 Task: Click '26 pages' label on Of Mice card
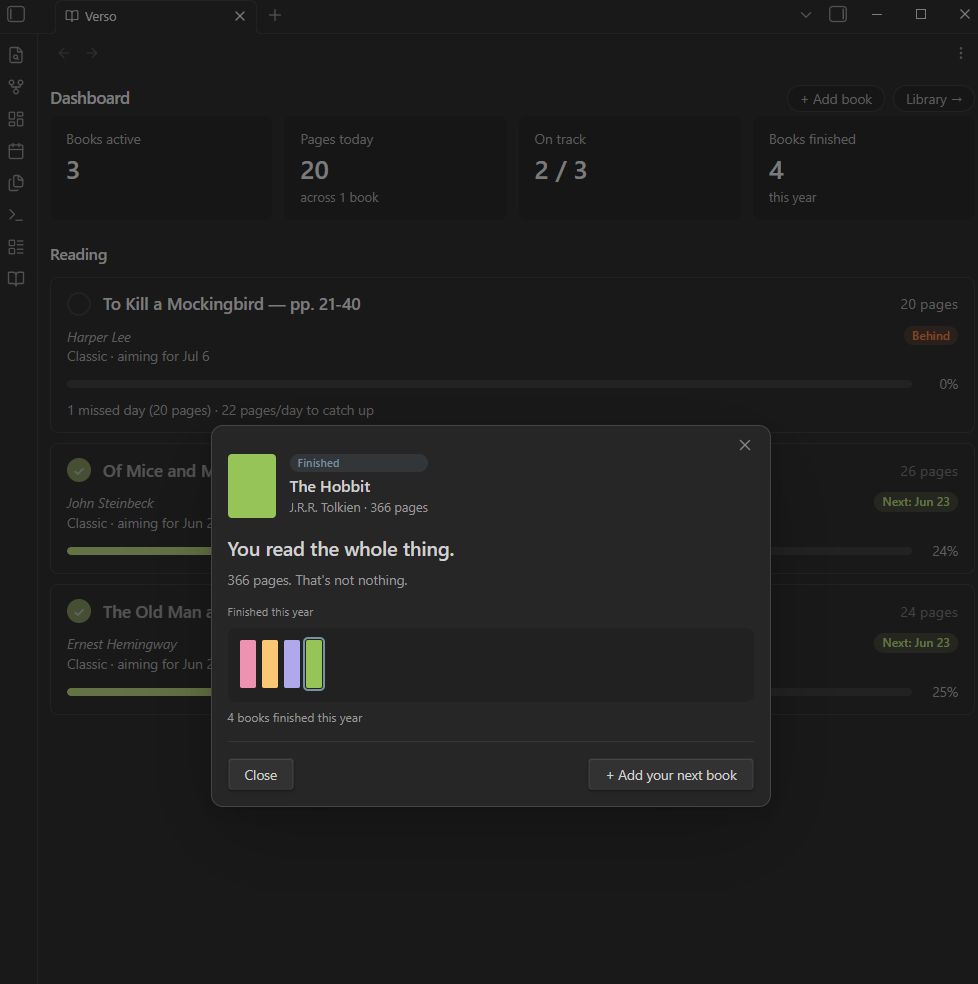928,471
